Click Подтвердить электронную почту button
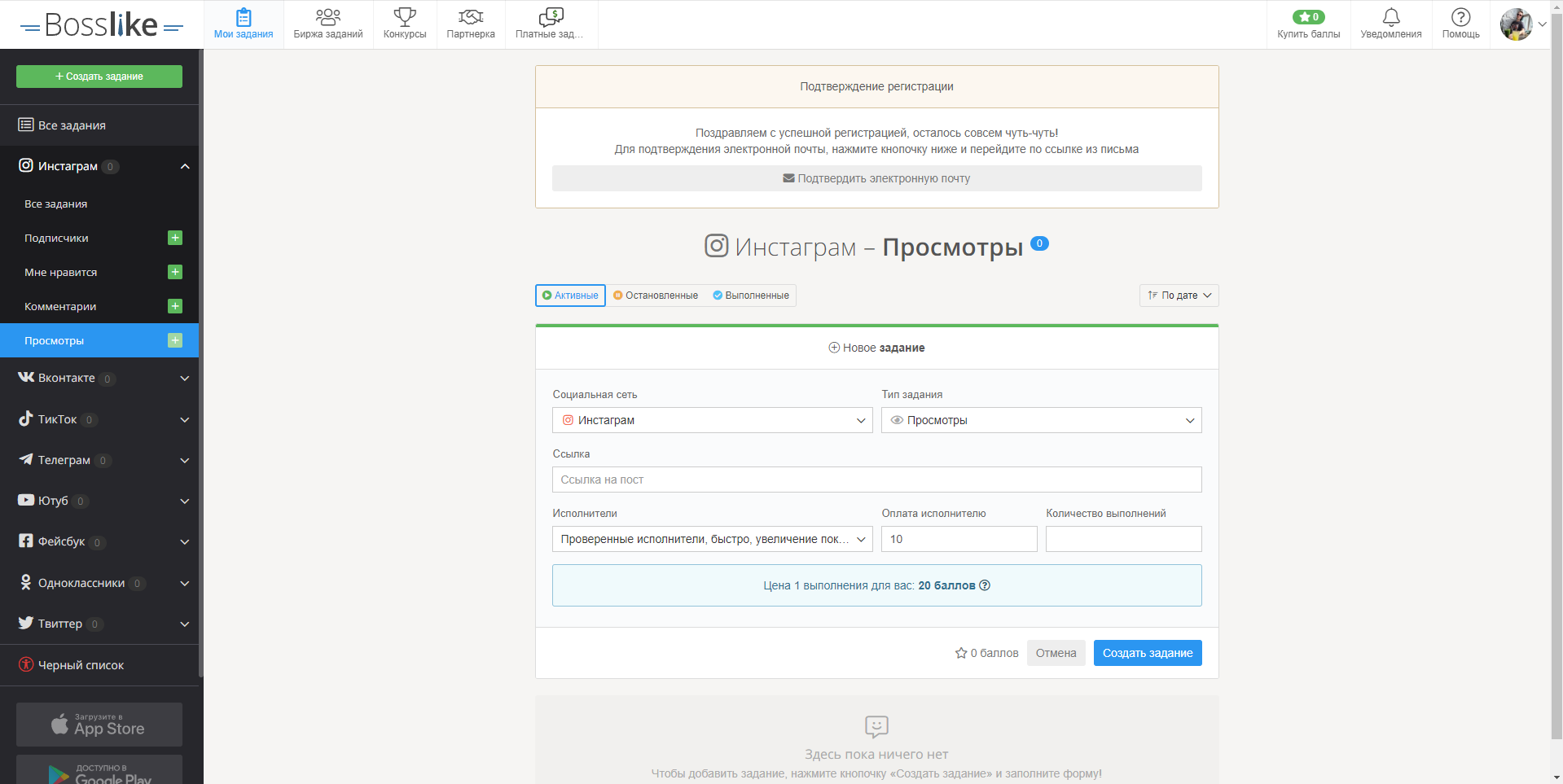 877,178
